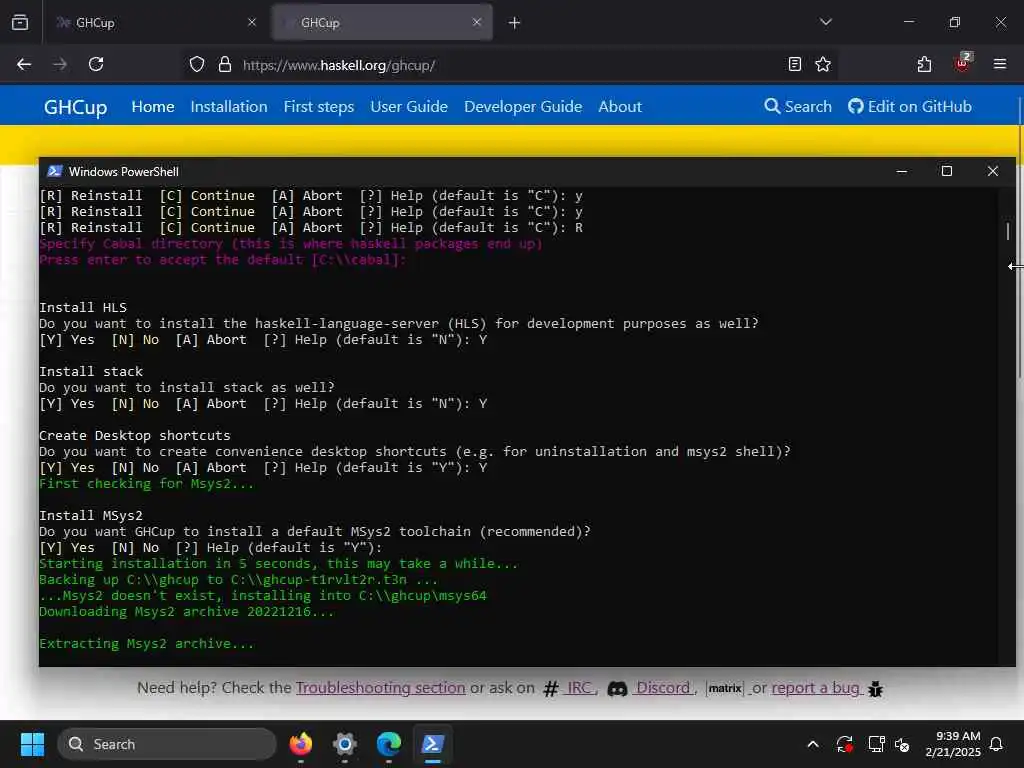Restore down the Firefox browser window
The height and width of the screenshot is (768, 1024).
click(x=955, y=22)
